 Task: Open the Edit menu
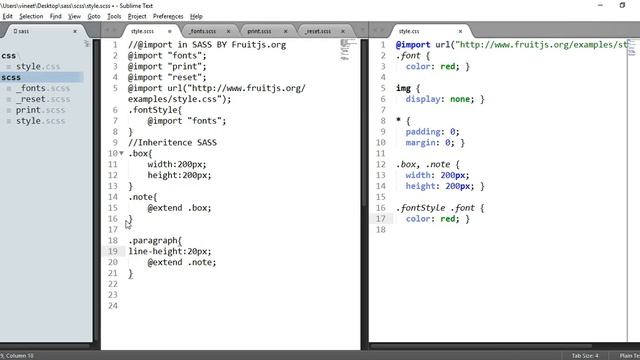point(7,16)
